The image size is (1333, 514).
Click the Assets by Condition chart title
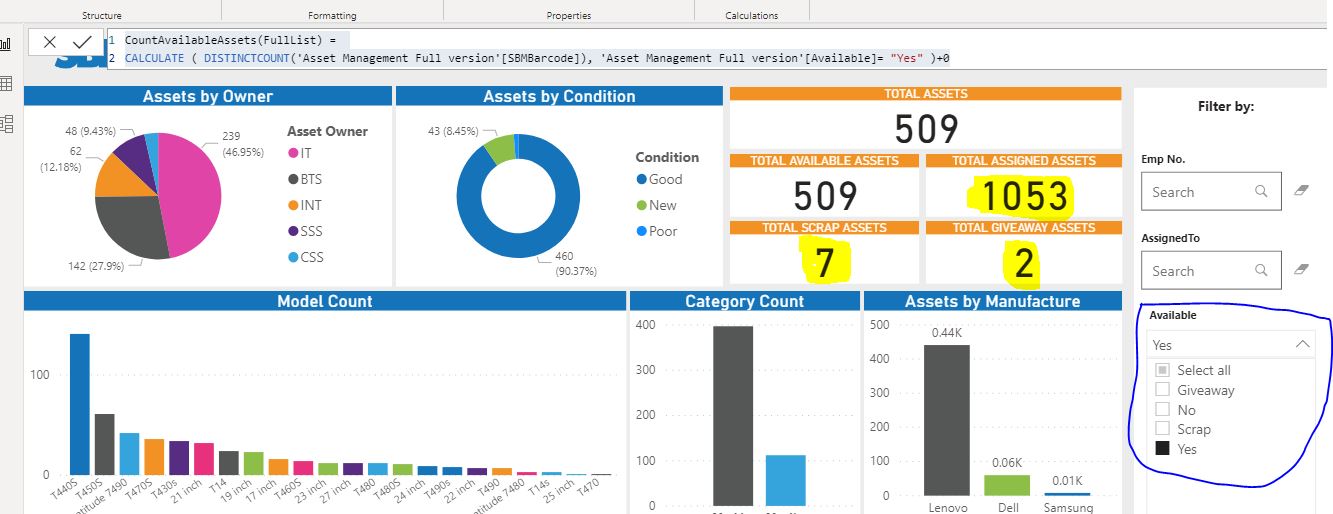point(559,96)
